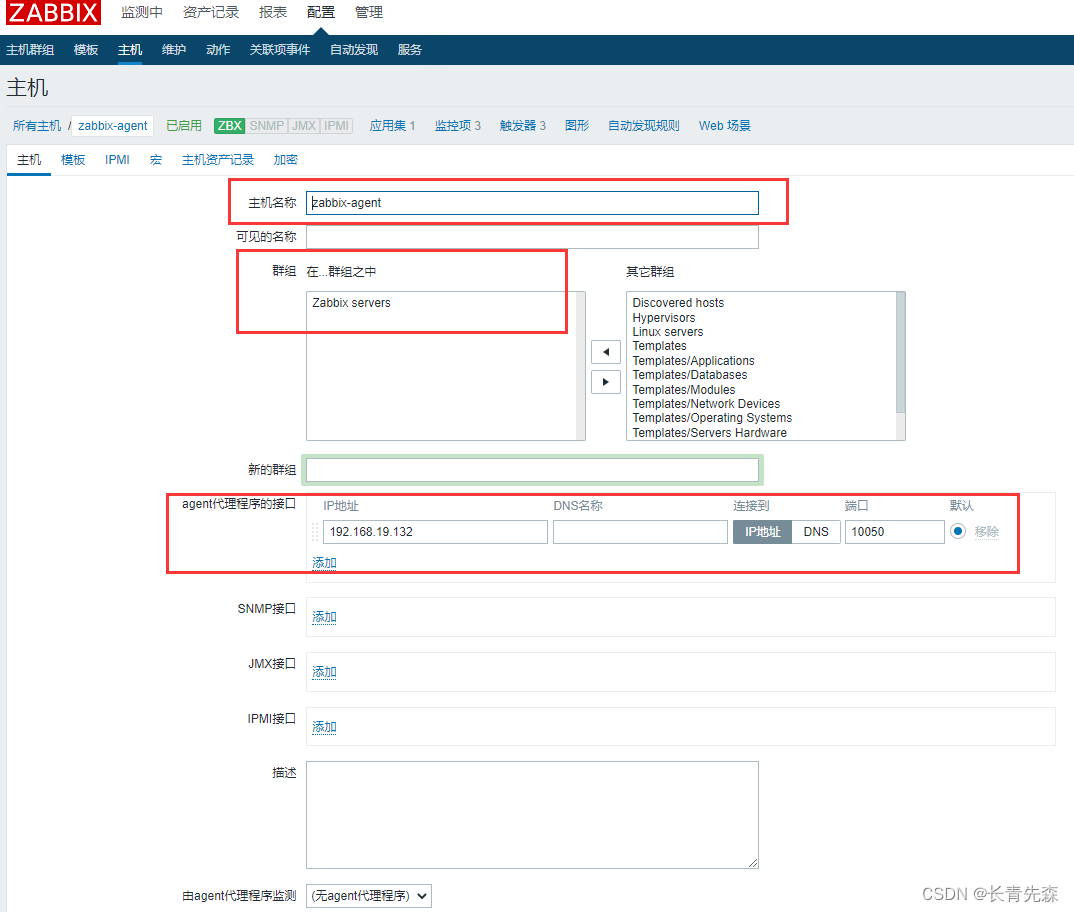Screen dimensions: 1074x912
Task: Go to 动作 in the submenu
Action: 218,50
